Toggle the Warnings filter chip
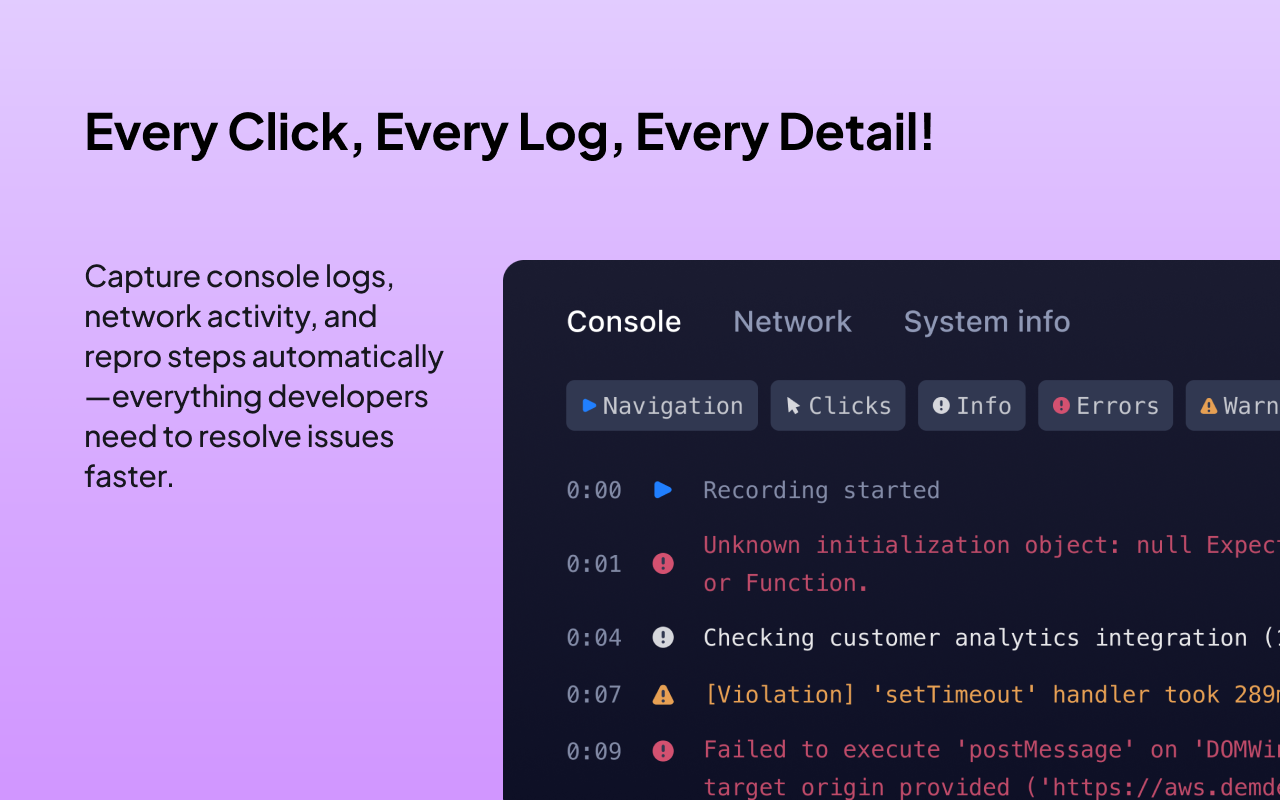Image resolution: width=1280 pixels, height=800 pixels. (1233, 405)
